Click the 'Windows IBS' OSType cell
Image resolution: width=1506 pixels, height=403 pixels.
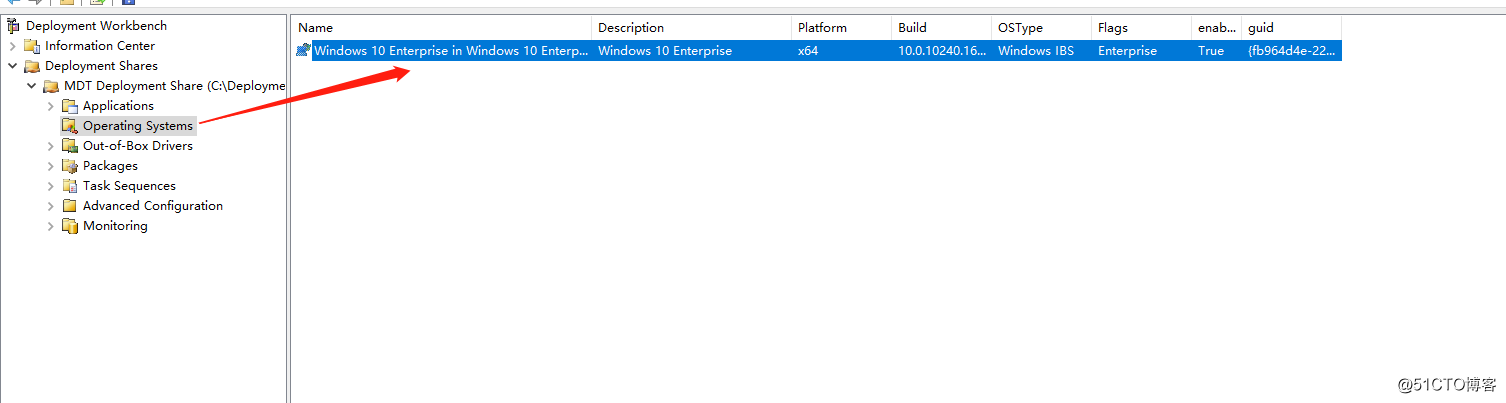1035,51
